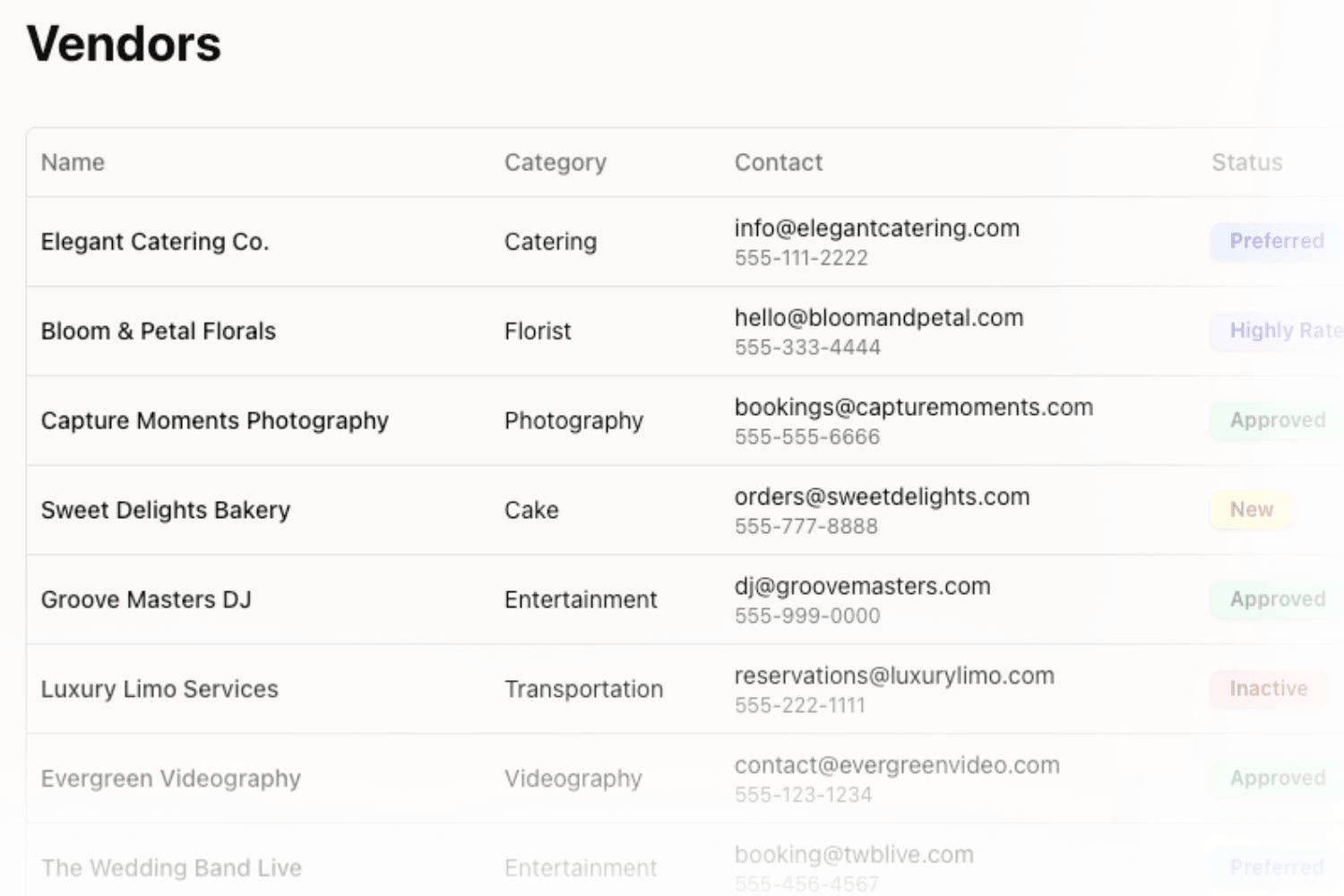Viewport: 1344px width, 896px height.
Task: Sort by the Category column header
Action: click(555, 162)
